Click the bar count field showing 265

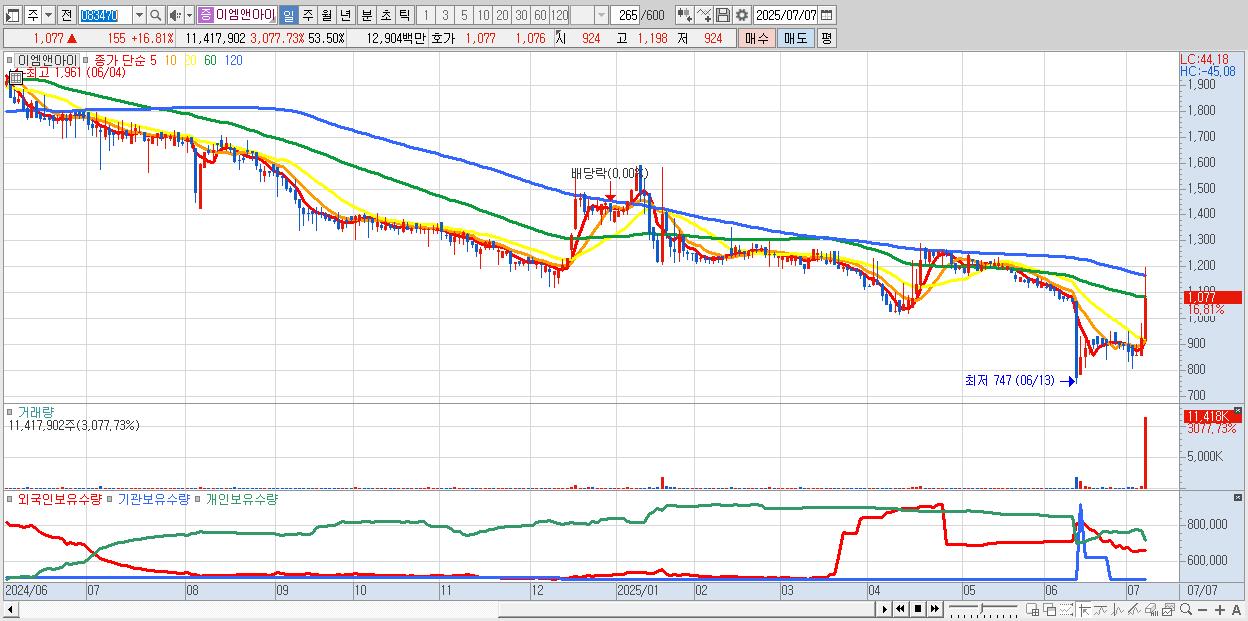pyautogui.click(x=627, y=15)
